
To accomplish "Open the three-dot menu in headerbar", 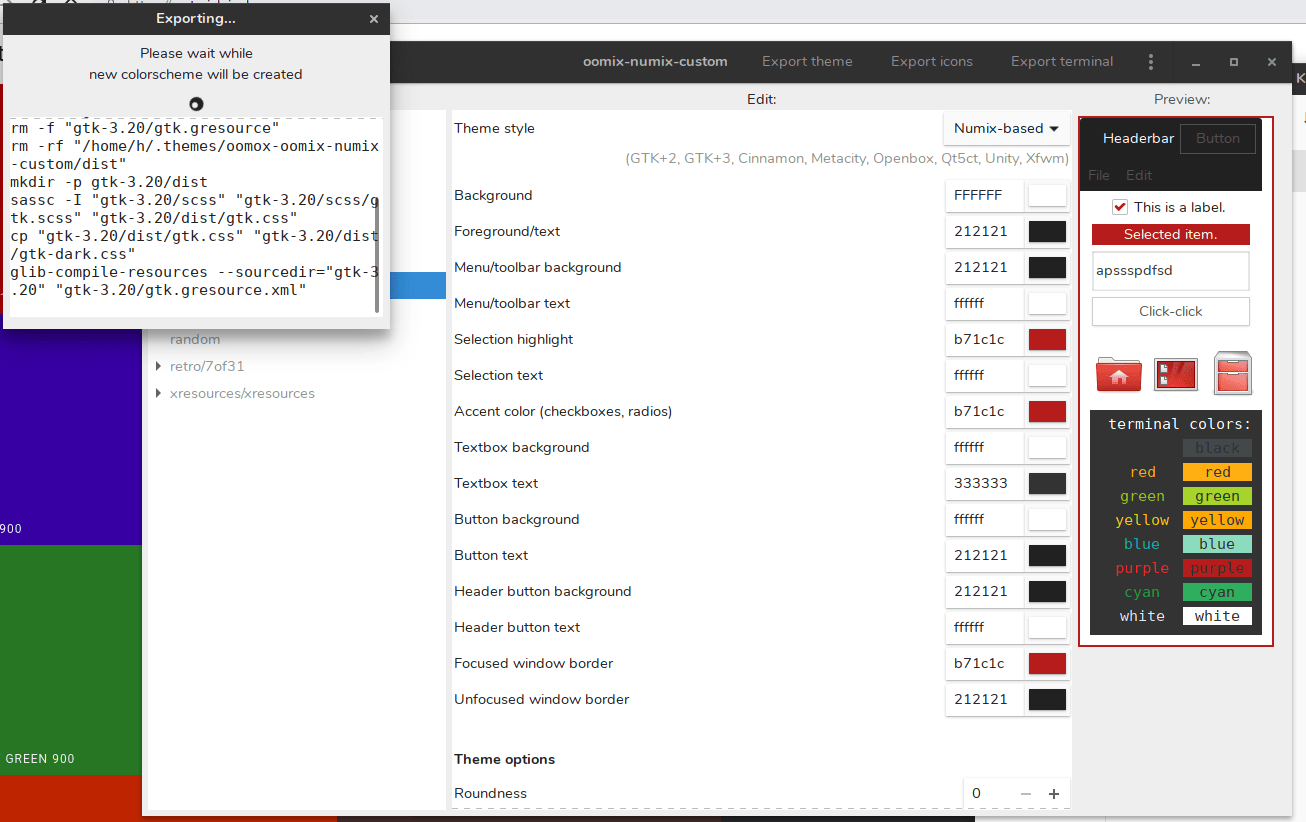I will point(1151,62).
